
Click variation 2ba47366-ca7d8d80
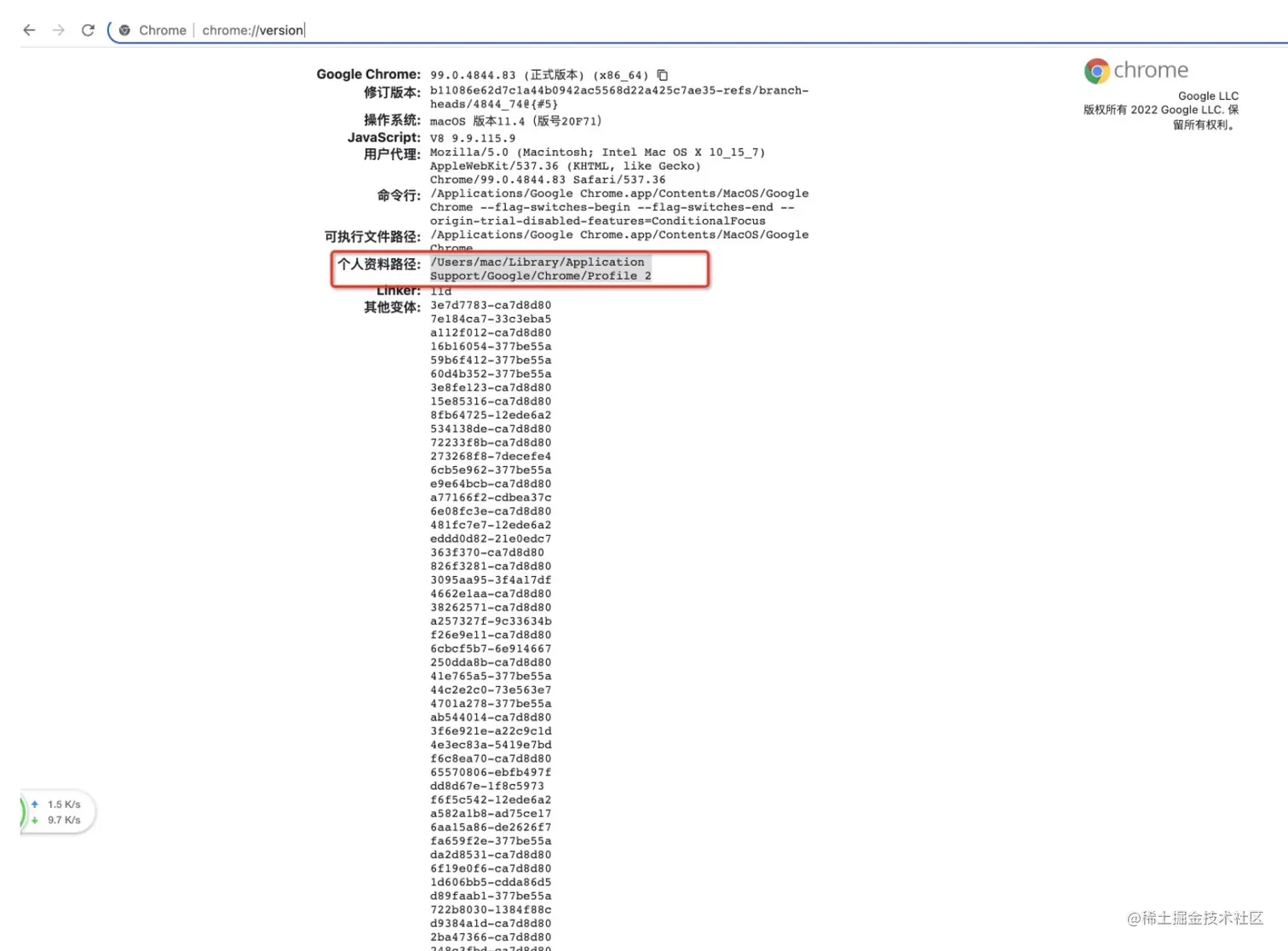pyautogui.click(x=491, y=937)
